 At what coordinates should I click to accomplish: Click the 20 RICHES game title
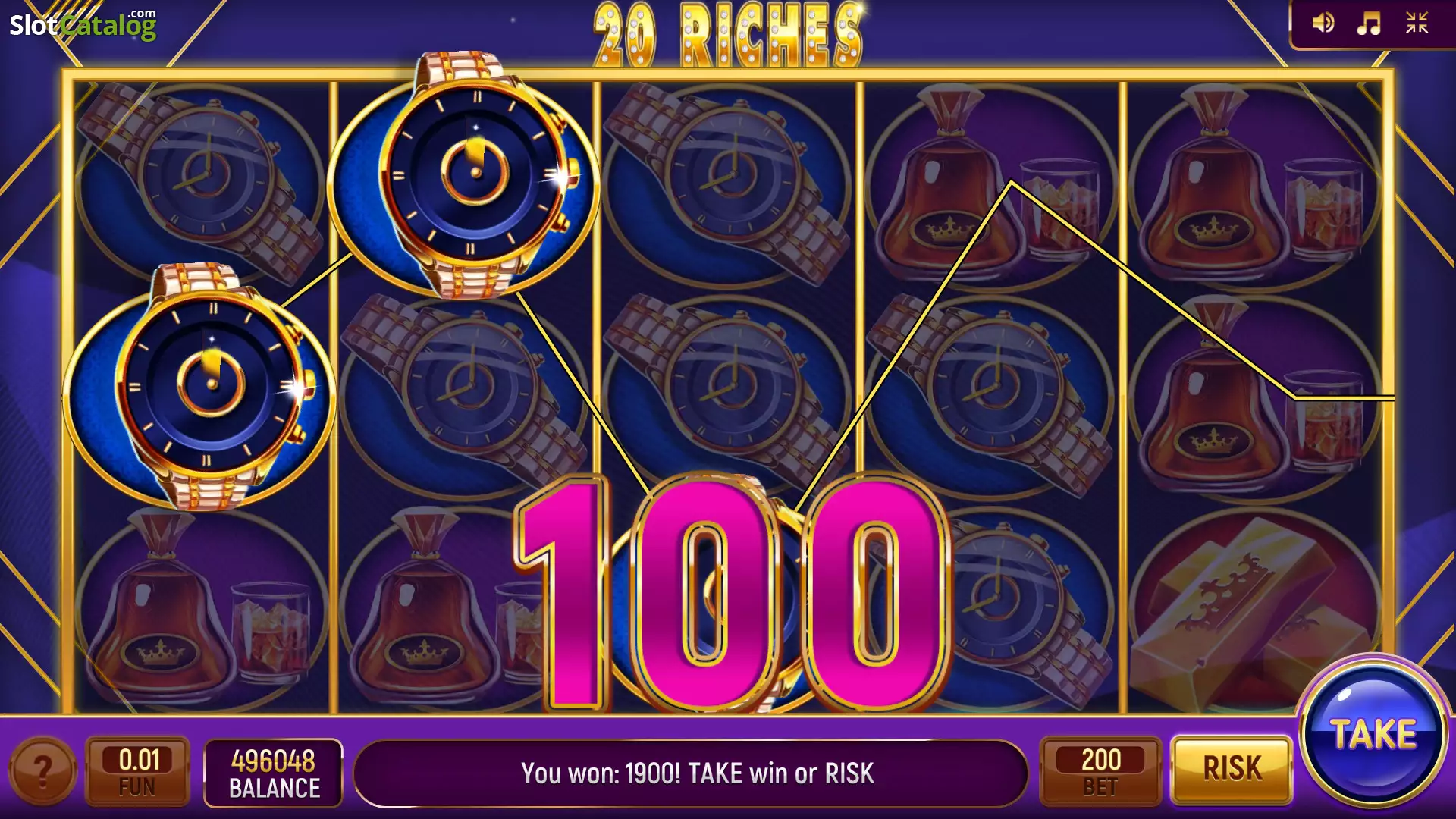point(728,33)
